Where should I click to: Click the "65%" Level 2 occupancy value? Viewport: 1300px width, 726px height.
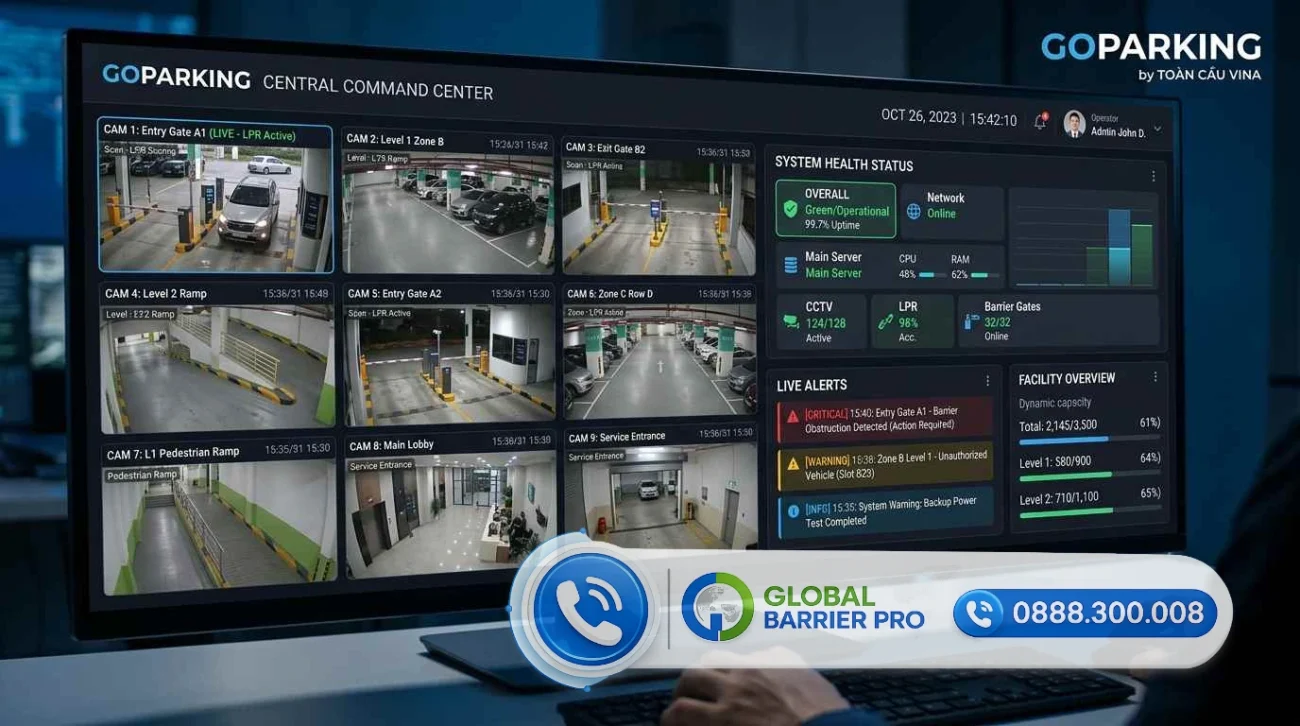[x=1150, y=493]
